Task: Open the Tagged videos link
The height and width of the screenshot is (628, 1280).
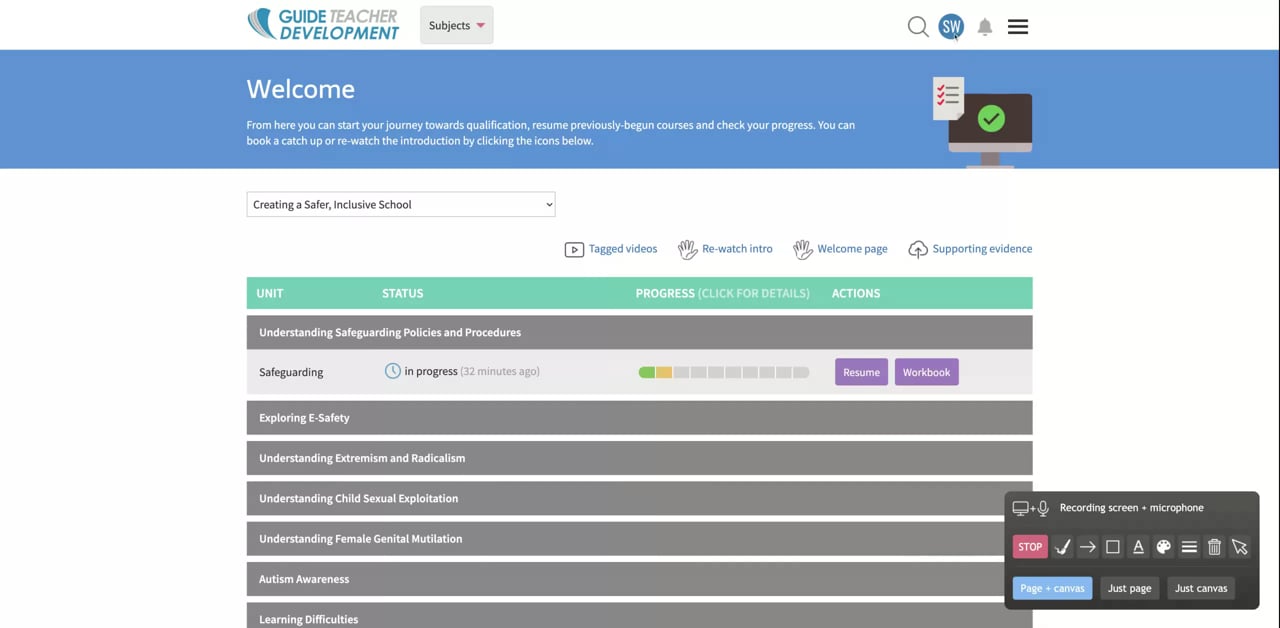Action: [623, 249]
